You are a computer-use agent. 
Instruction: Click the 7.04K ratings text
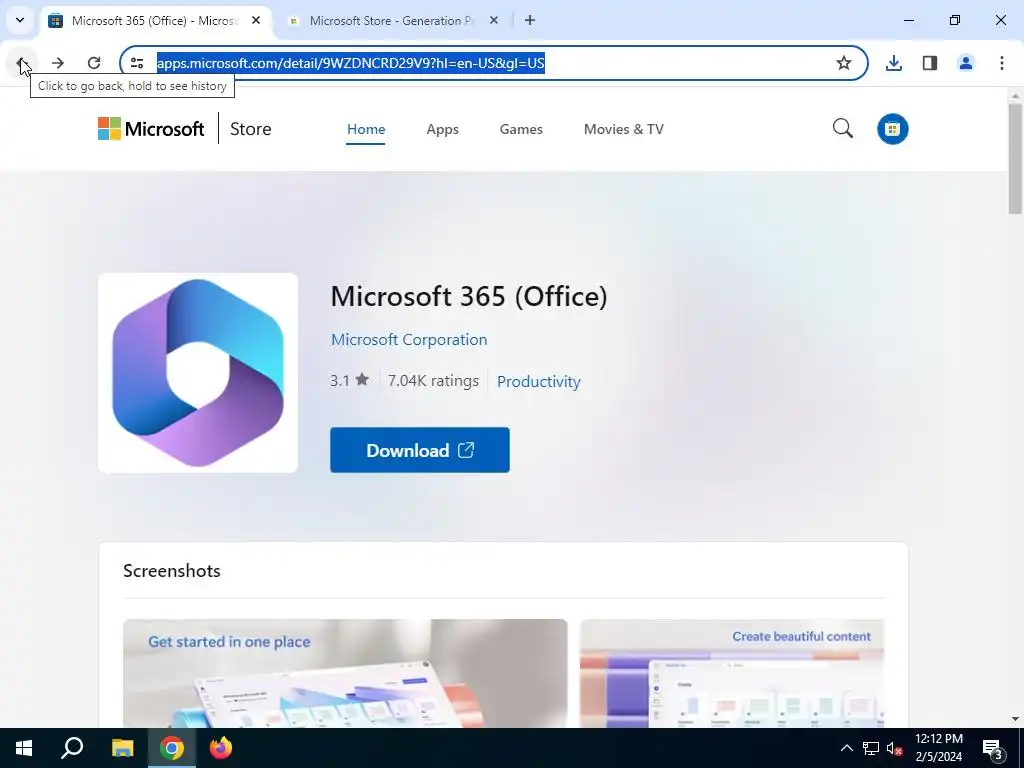[433, 381]
